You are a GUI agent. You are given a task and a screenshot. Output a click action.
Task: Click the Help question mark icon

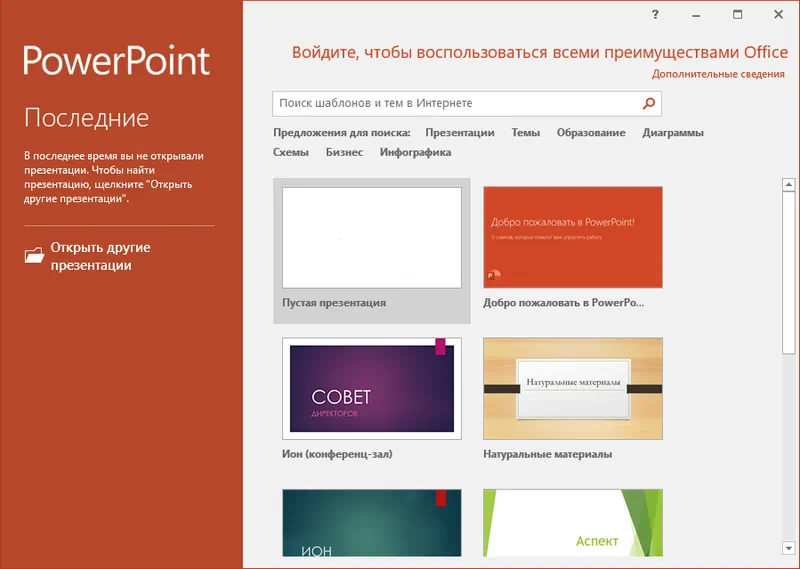(x=655, y=14)
